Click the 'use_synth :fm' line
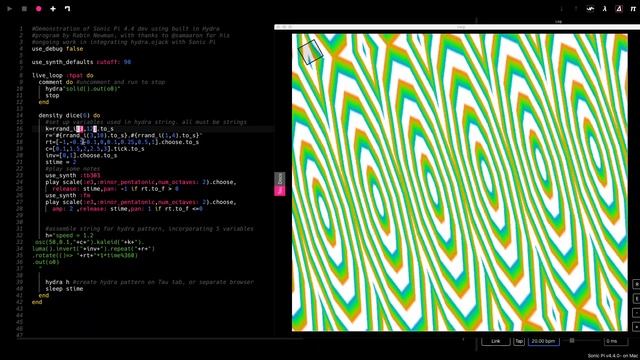This screenshot has width=640, height=360. point(68,196)
